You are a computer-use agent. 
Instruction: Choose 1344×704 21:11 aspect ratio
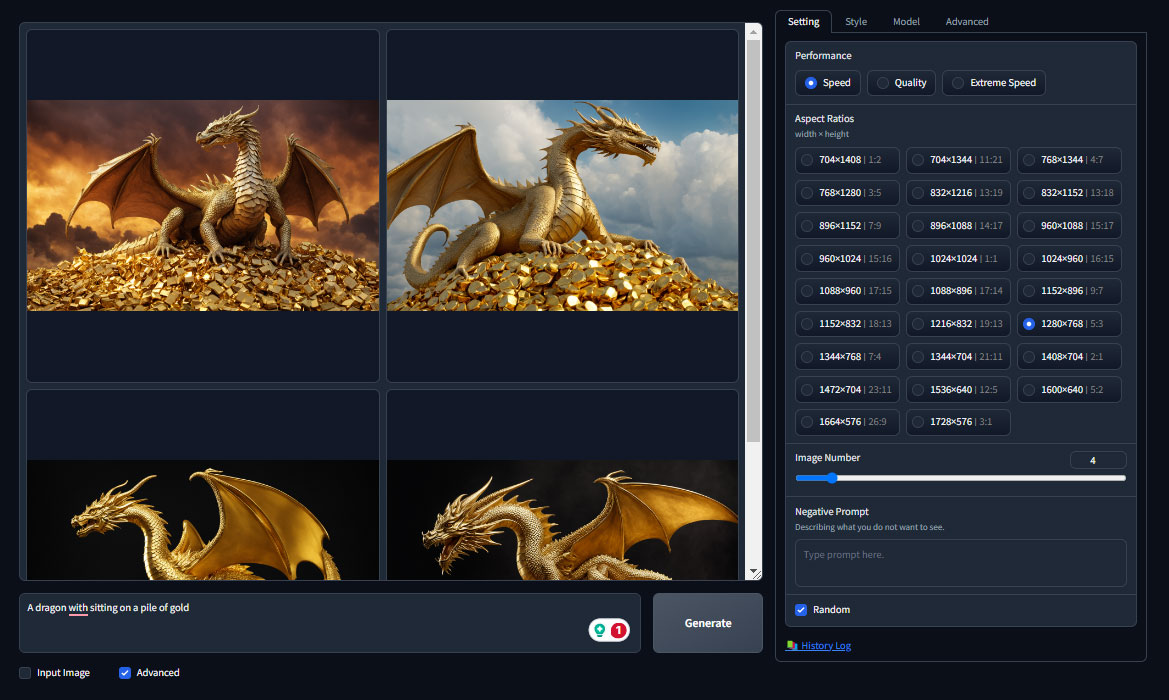coord(958,356)
